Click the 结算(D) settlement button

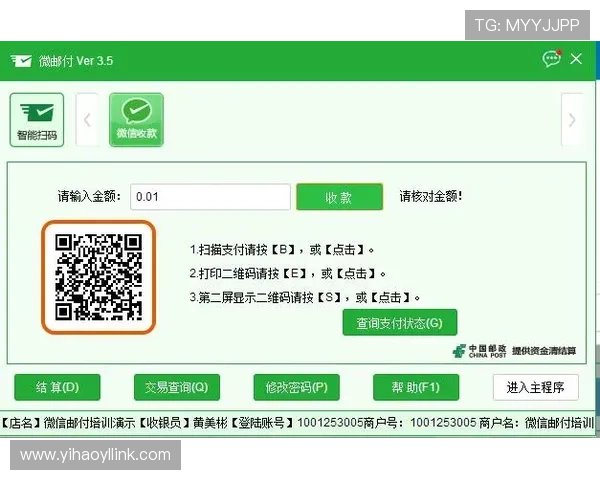tap(57, 387)
